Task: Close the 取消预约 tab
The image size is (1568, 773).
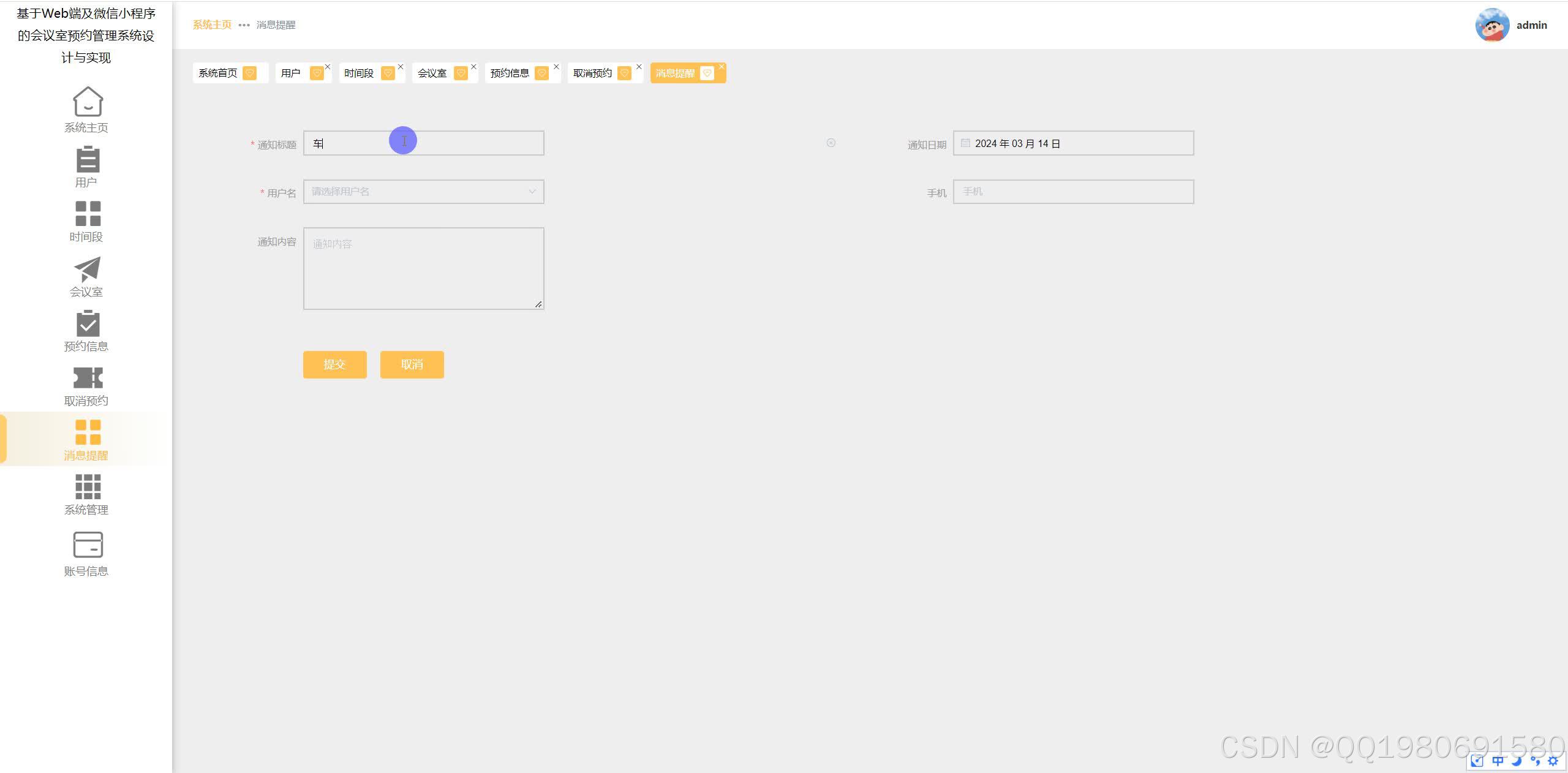Action: point(639,67)
